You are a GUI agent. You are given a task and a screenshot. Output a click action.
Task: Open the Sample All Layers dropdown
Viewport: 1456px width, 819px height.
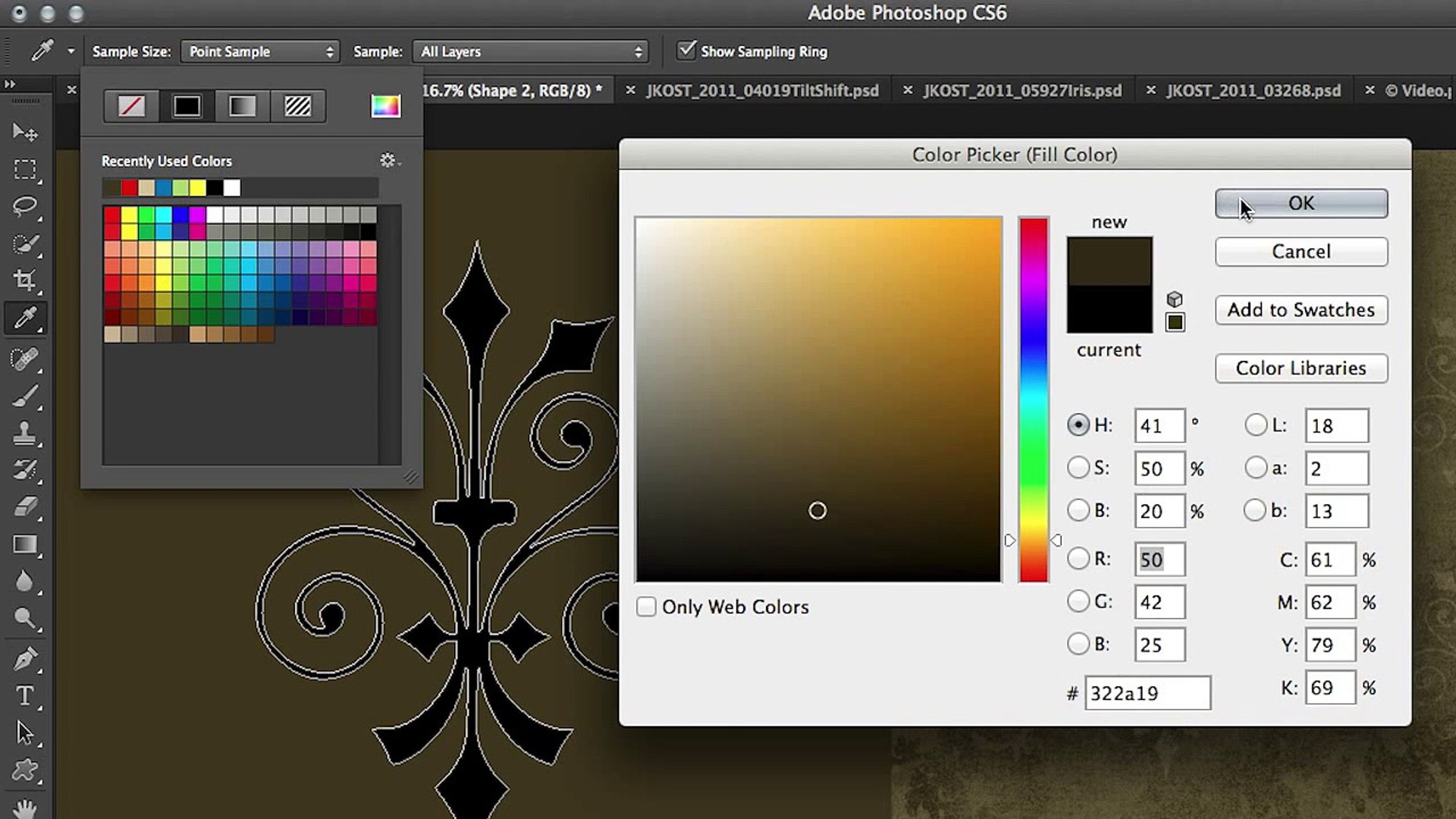[530, 52]
